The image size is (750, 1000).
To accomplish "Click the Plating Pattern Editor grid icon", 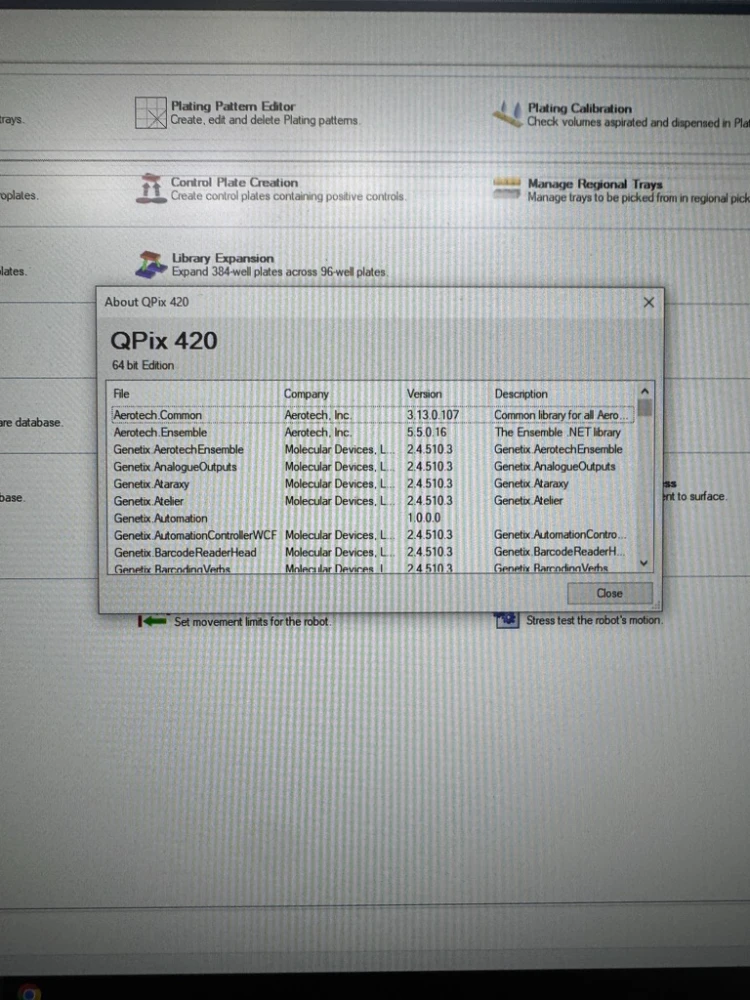I will tap(150, 113).
